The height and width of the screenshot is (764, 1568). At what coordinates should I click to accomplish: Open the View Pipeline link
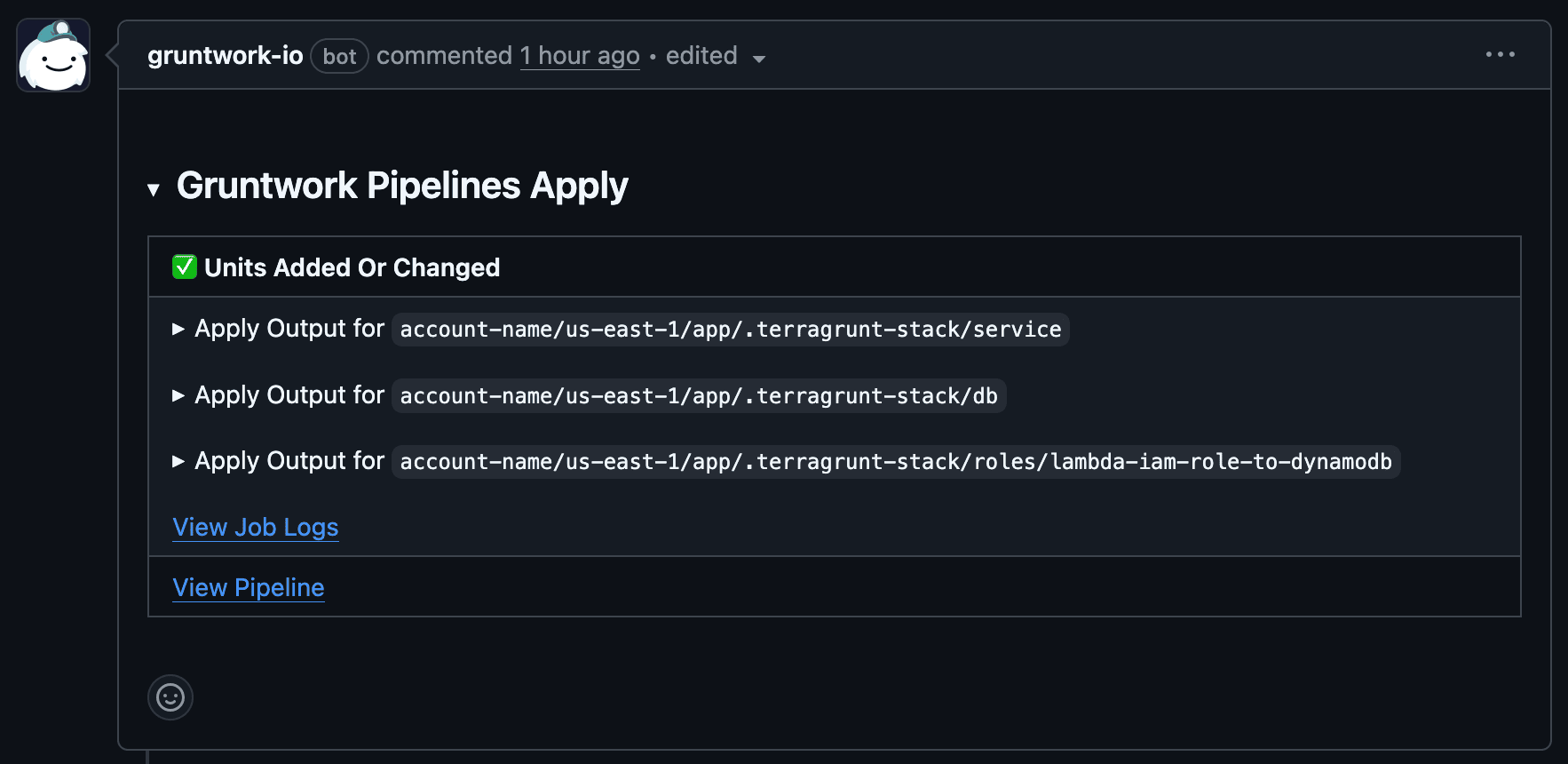[249, 587]
